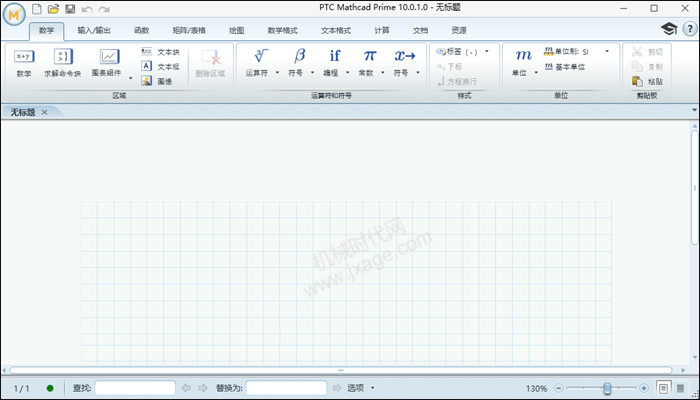
Task: Open a file with the folder icon
Action: coord(53,9)
